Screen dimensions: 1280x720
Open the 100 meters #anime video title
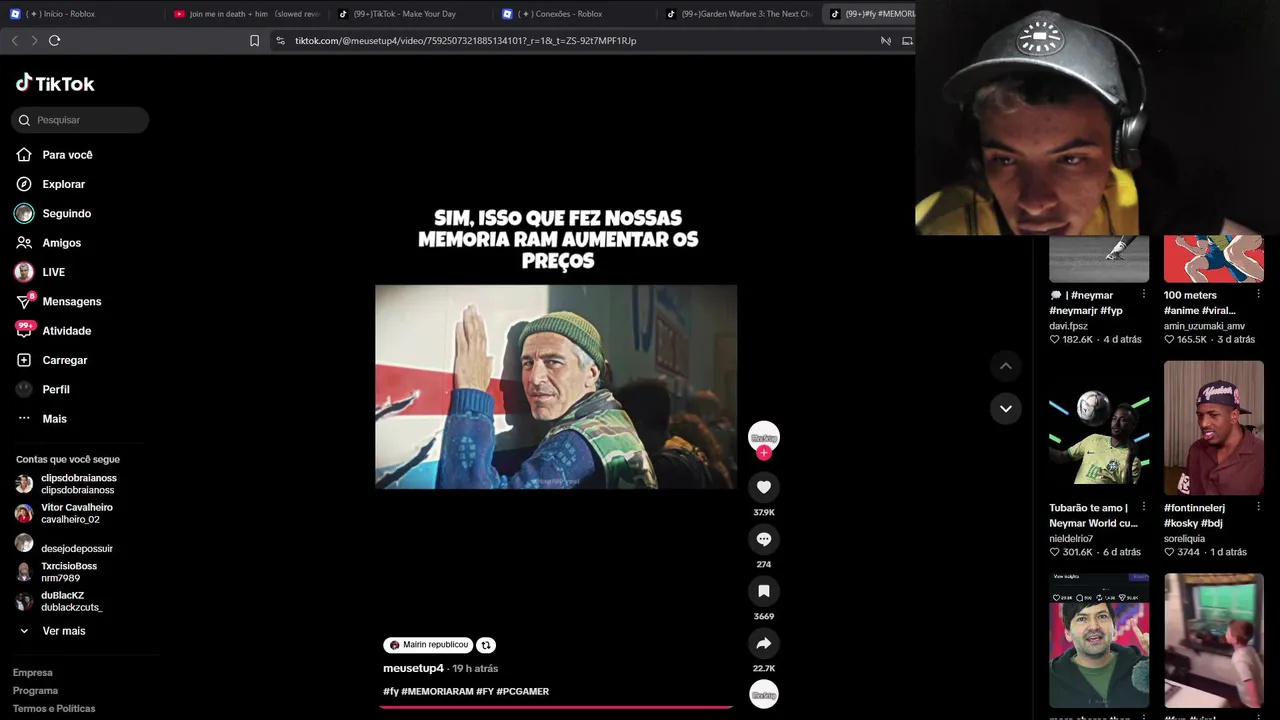point(1200,303)
